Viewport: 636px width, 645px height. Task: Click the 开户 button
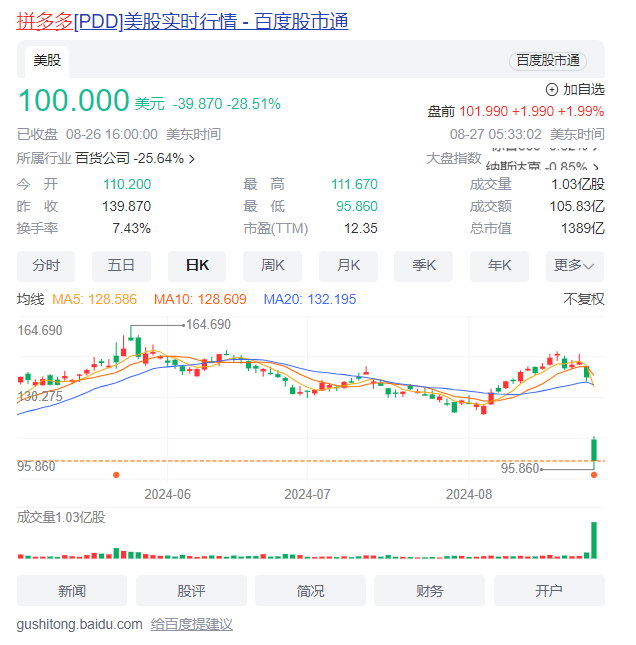click(x=549, y=591)
